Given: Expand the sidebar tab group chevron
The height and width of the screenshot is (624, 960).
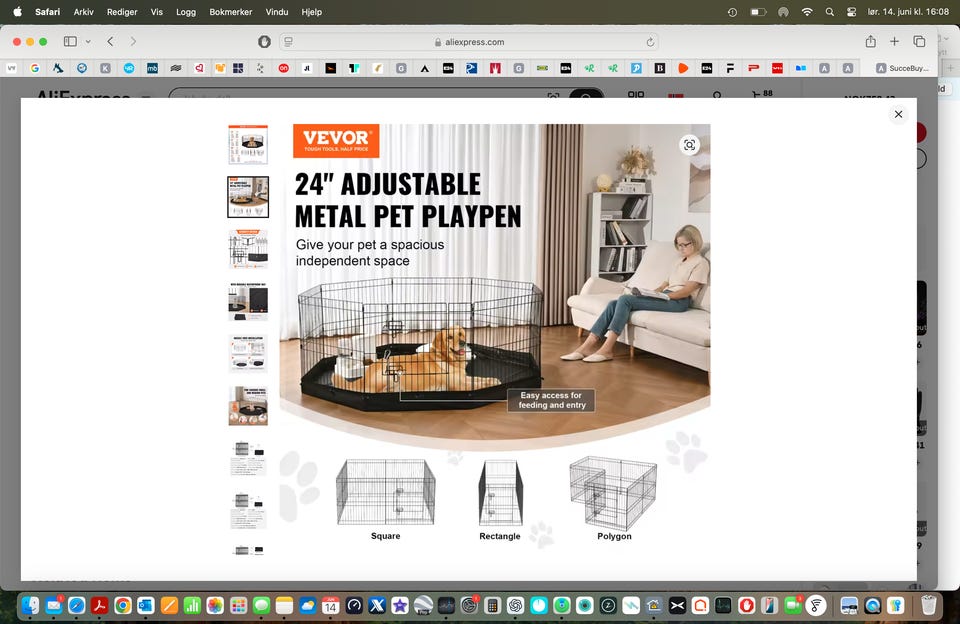Looking at the screenshot, I should click(88, 42).
